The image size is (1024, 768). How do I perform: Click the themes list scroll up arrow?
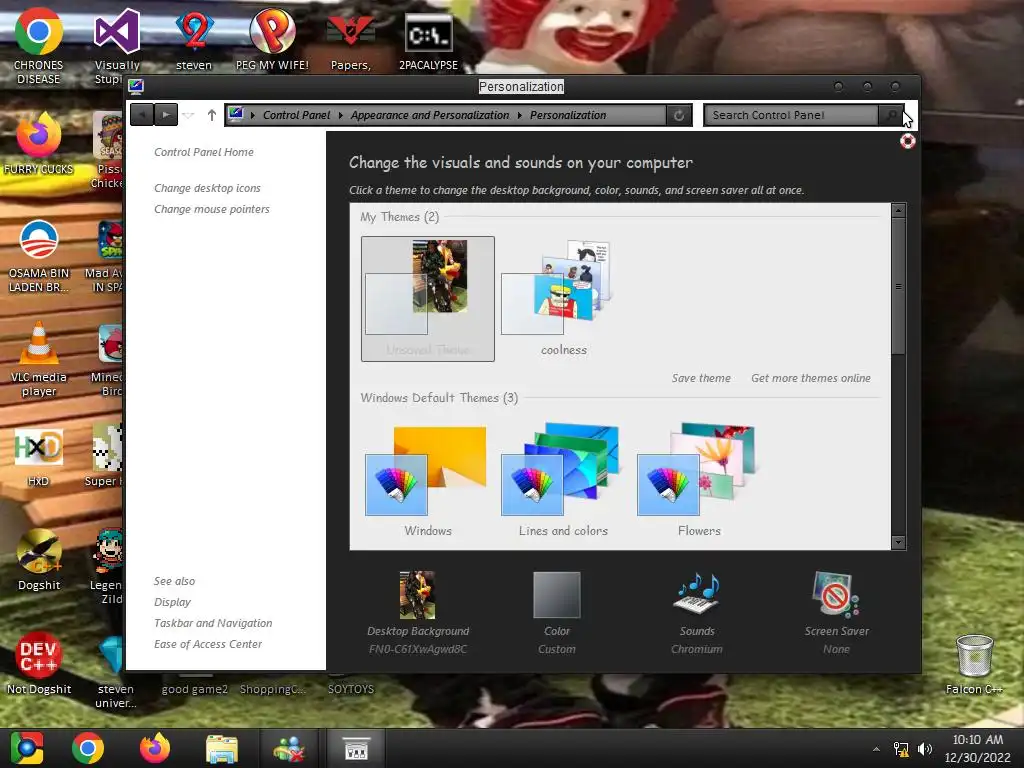[x=899, y=210]
